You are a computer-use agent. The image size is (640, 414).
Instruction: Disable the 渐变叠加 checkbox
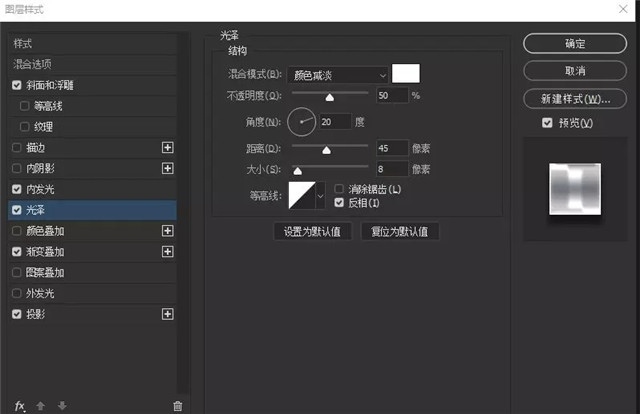point(17,252)
